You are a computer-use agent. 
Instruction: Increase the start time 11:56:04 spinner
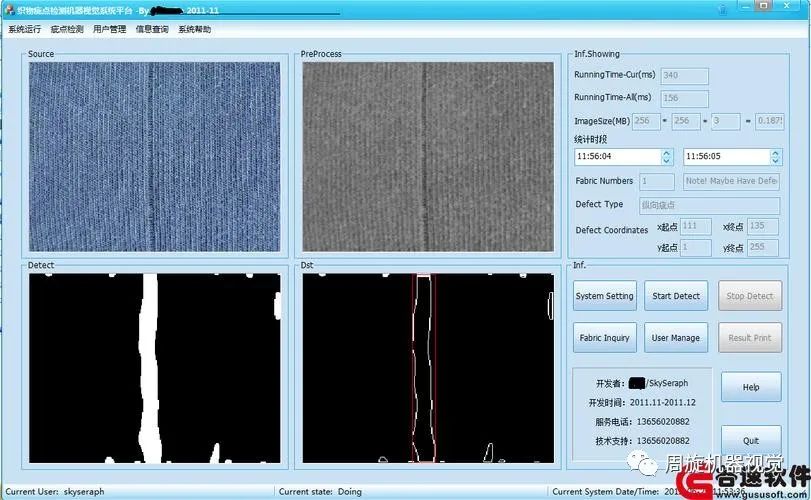667,153
